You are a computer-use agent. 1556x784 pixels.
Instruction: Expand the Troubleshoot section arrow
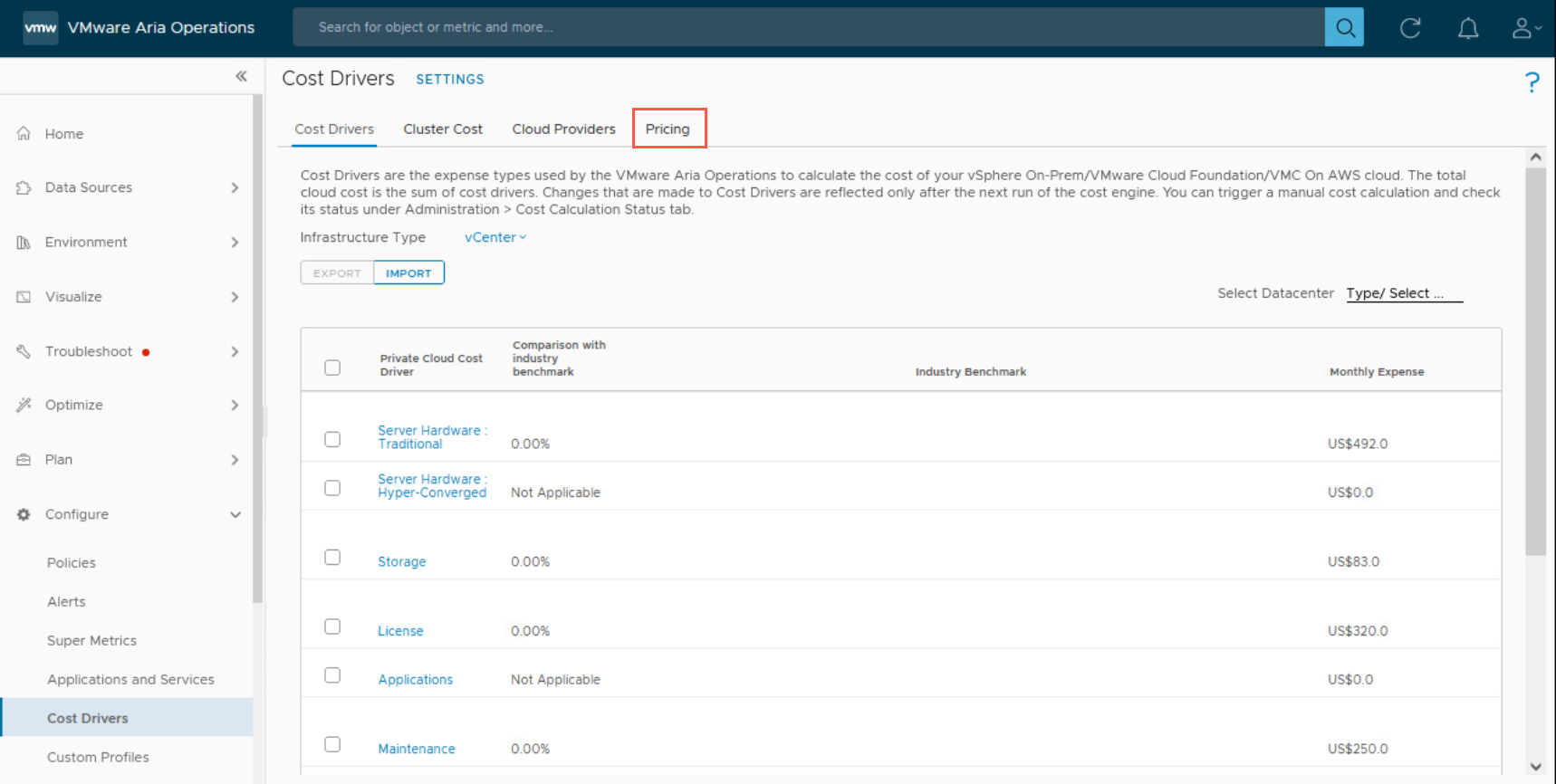pyautogui.click(x=235, y=351)
